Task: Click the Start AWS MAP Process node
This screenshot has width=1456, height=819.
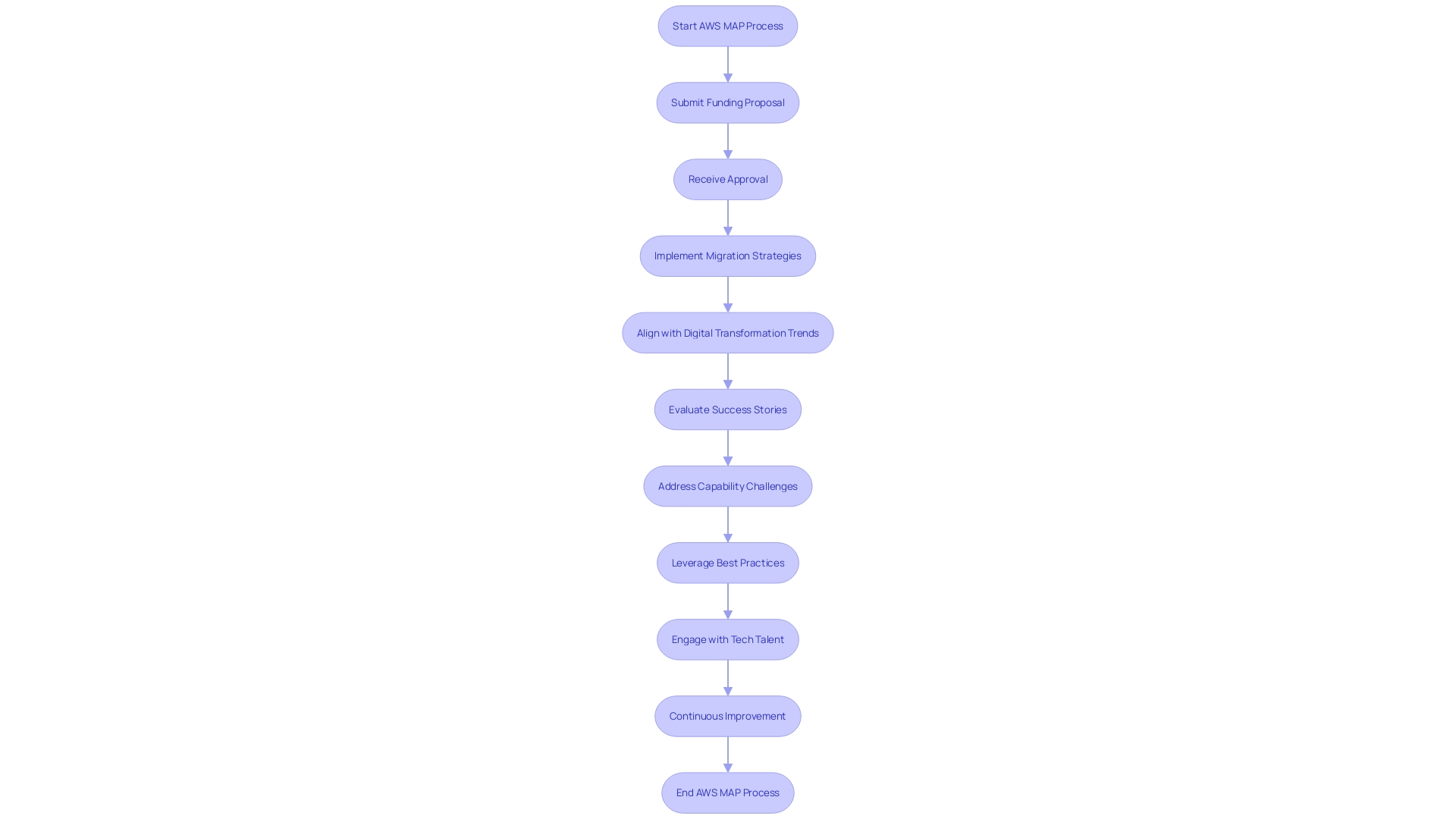Action: tap(727, 25)
